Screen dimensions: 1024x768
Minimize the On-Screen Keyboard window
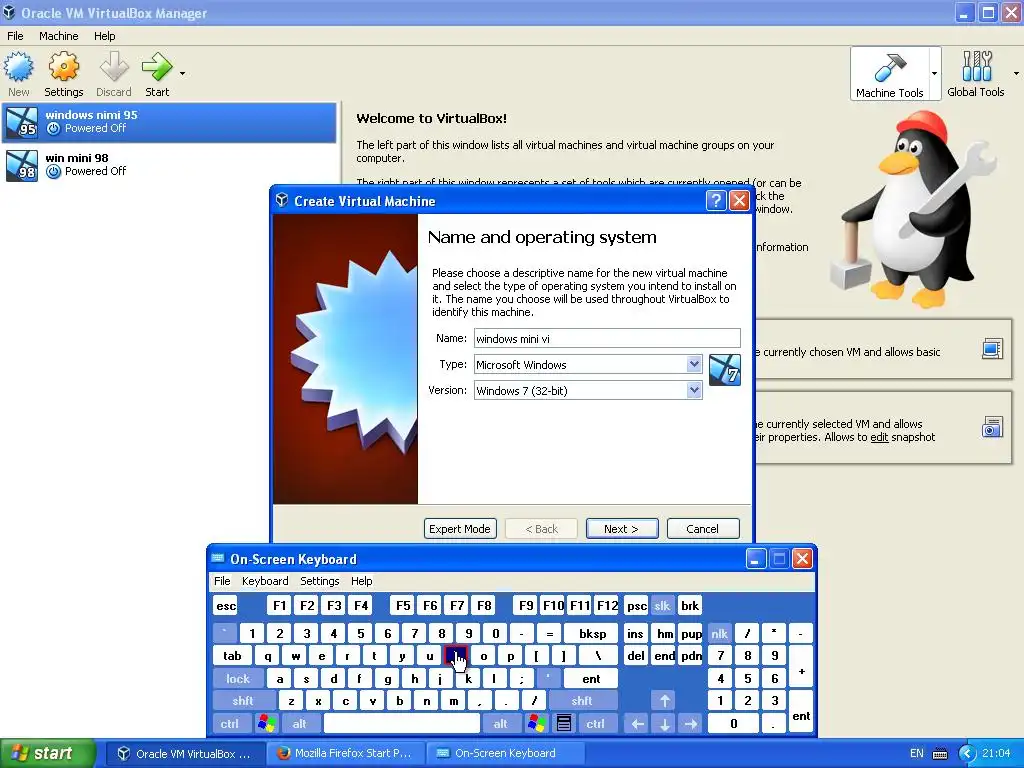click(755, 558)
